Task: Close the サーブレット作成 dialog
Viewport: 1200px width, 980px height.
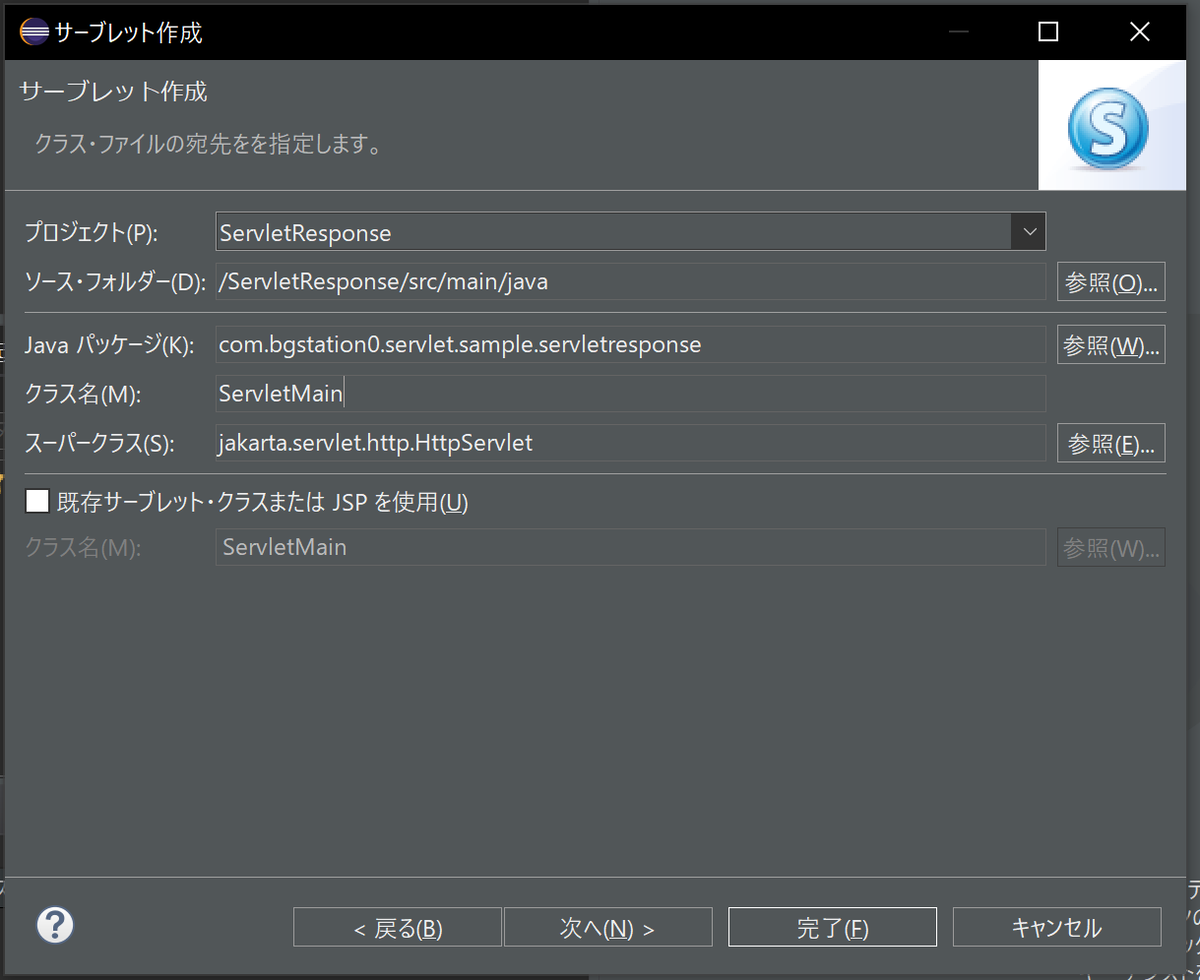Action: (x=1140, y=32)
